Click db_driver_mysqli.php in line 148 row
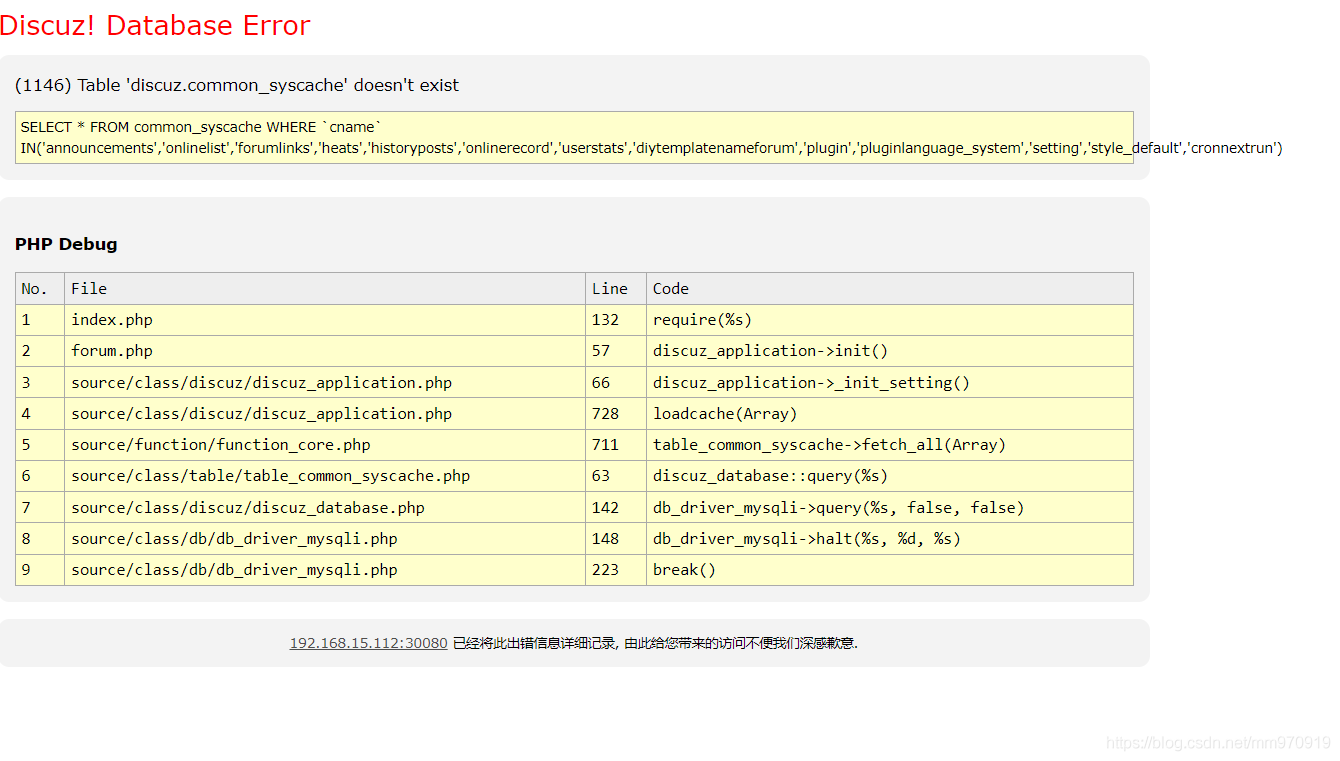This screenshot has height=761, width=1340. click(x=325, y=538)
